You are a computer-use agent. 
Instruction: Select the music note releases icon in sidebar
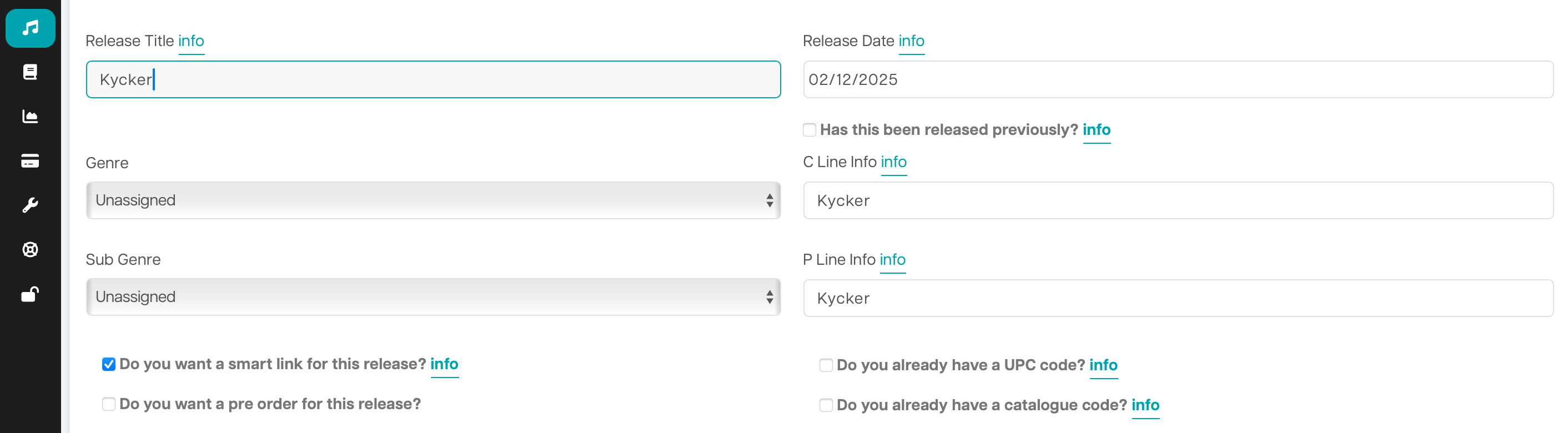(30, 27)
